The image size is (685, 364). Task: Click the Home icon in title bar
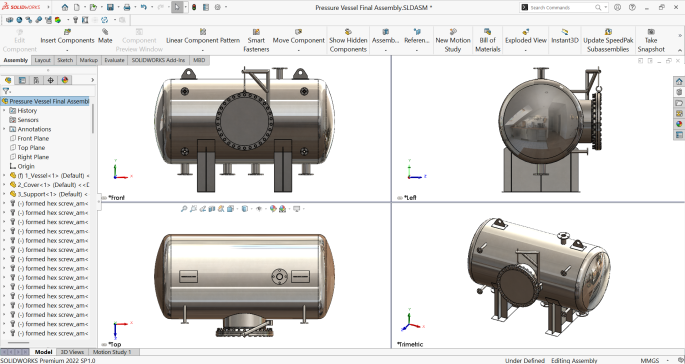65,7
